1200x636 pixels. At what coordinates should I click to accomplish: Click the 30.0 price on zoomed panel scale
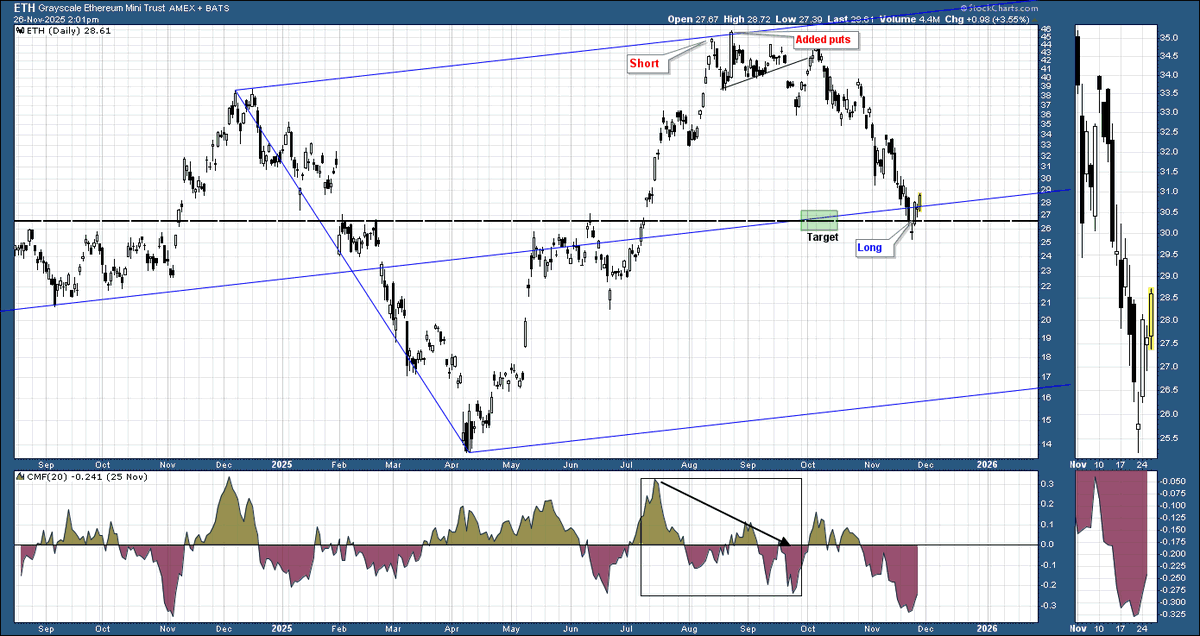(x=1171, y=233)
